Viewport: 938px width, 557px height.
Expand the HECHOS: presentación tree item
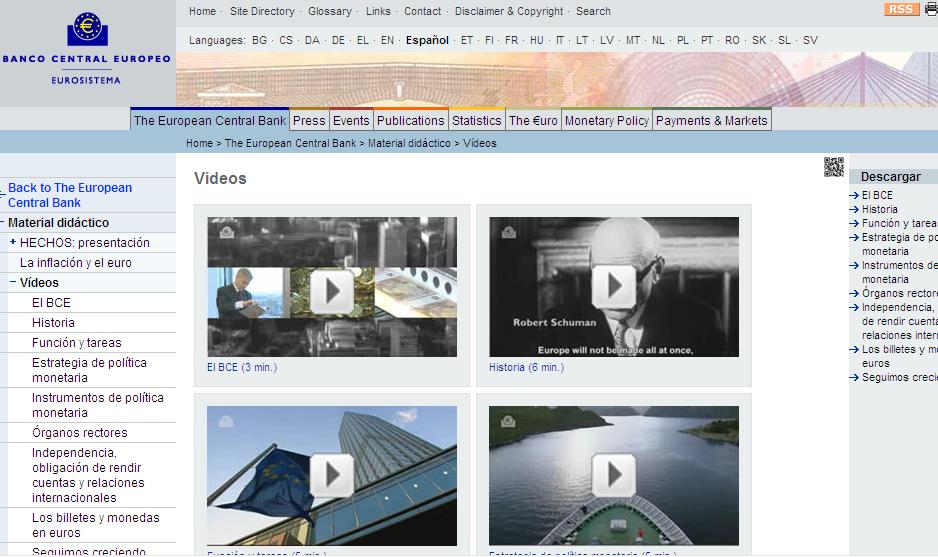(13, 242)
